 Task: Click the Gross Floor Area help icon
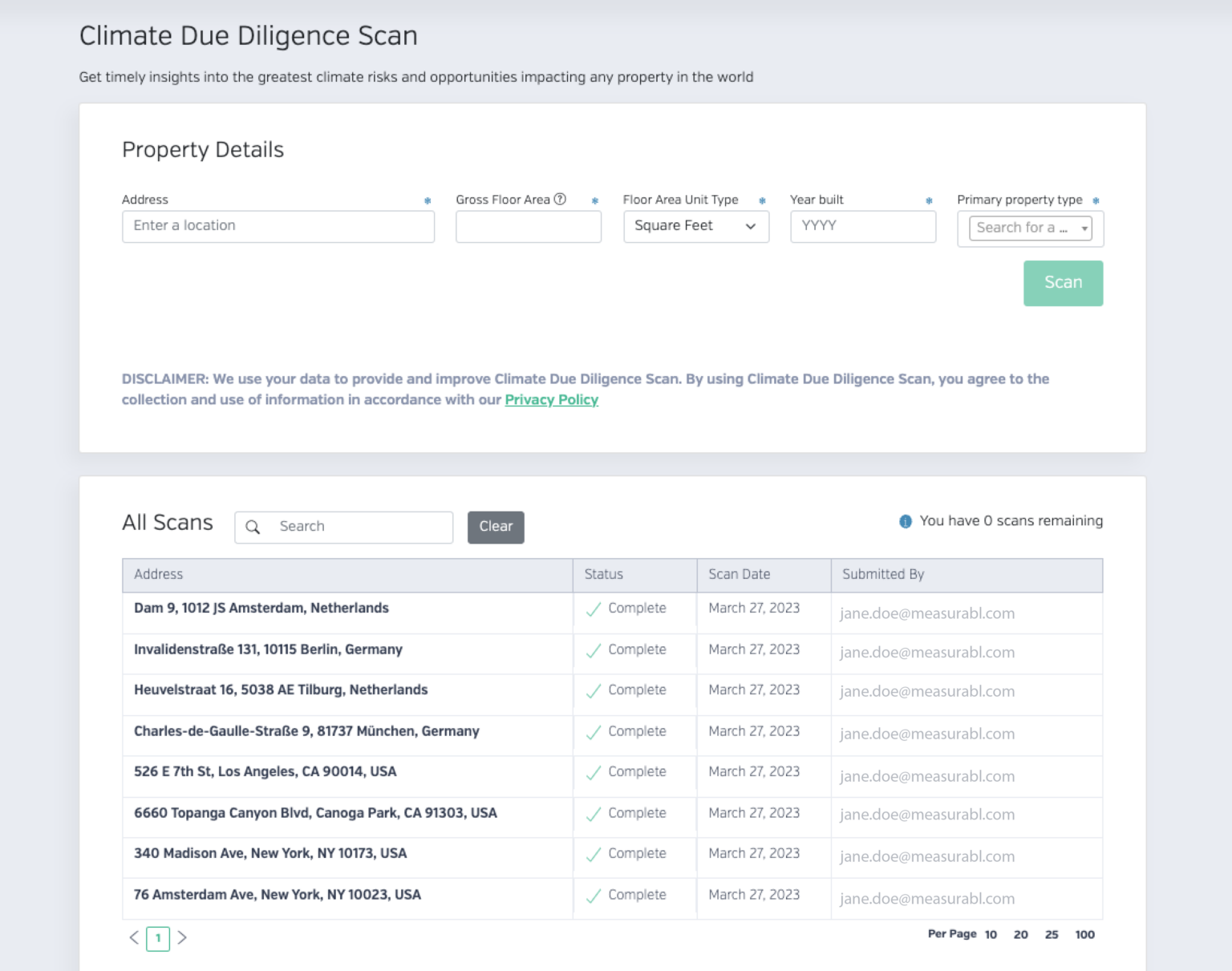[x=560, y=199]
